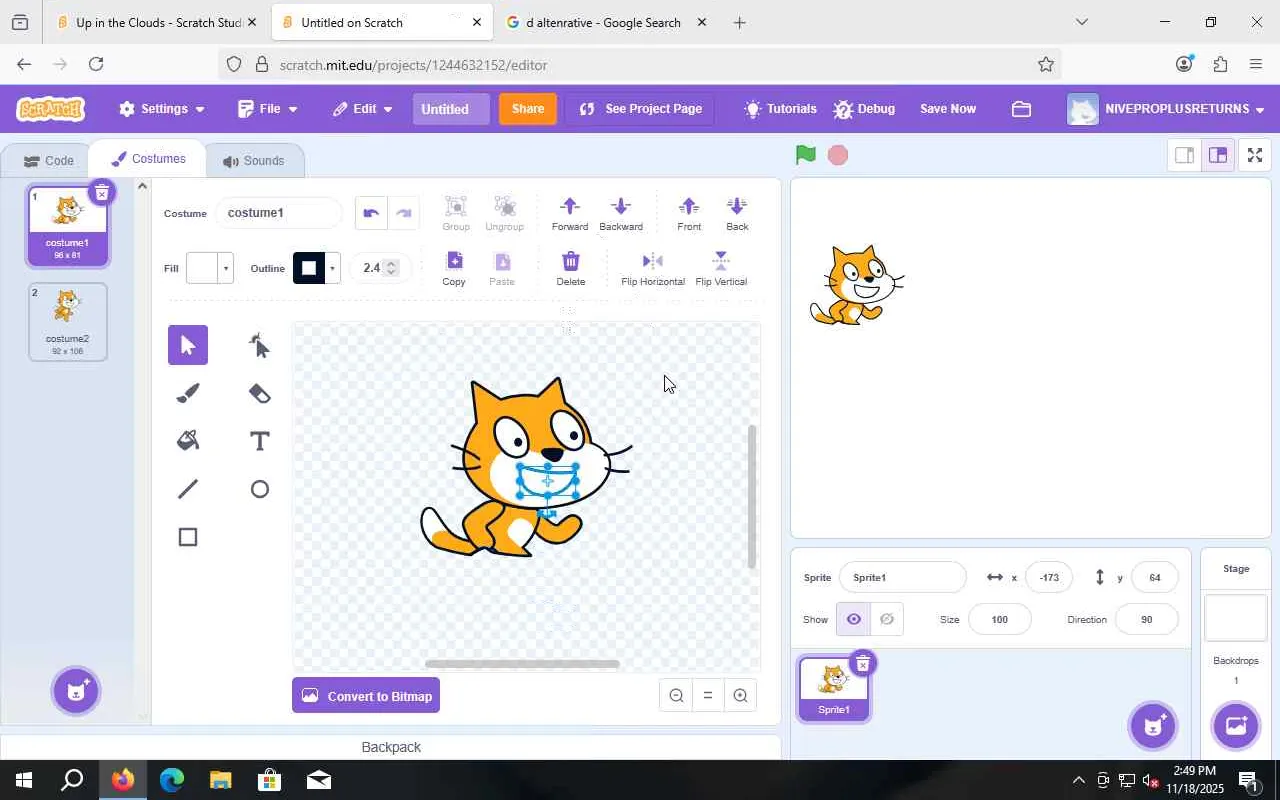Enter full screen stage mode
Screen dimensions: 1280x800
coord(1254,155)
